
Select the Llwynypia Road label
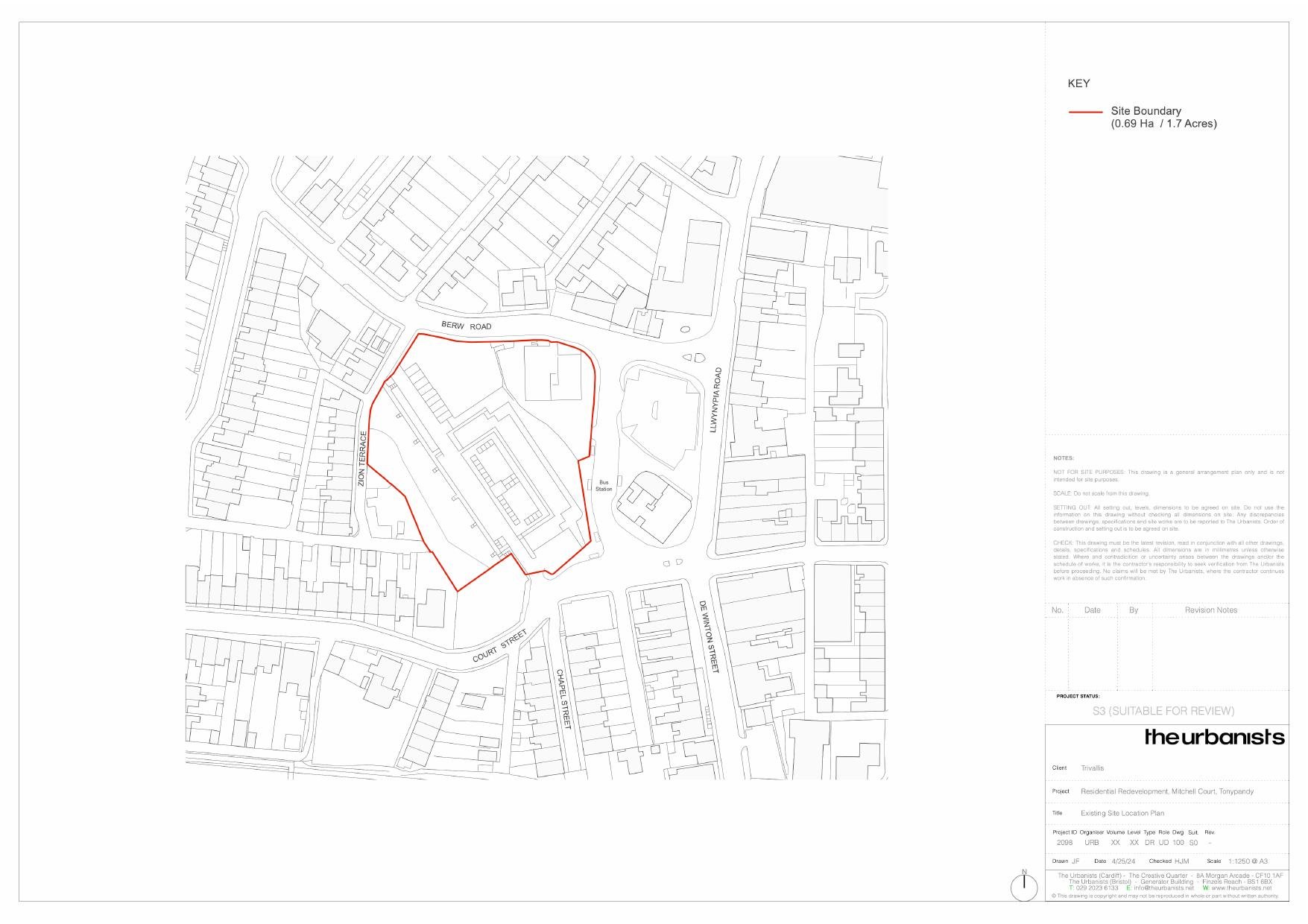(x=716, y=399)
